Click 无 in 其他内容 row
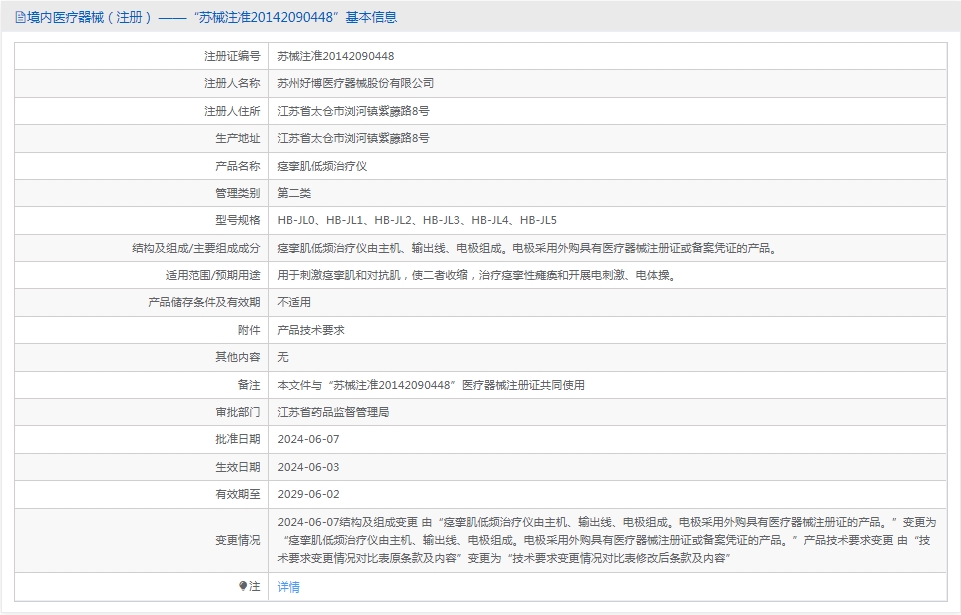 tap(283, 357)
